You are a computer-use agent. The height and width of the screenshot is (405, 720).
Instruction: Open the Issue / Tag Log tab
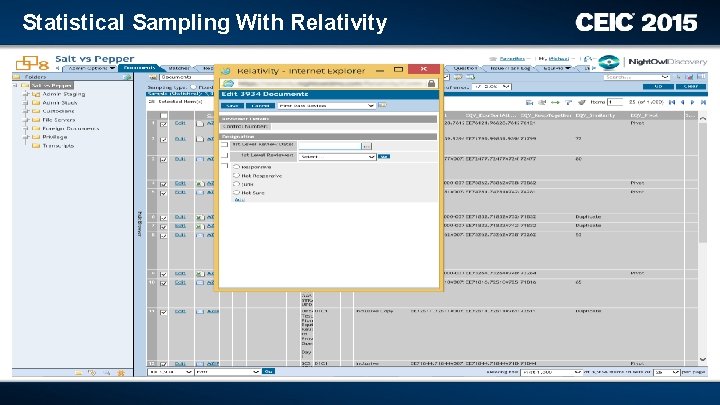click(510, 68)
